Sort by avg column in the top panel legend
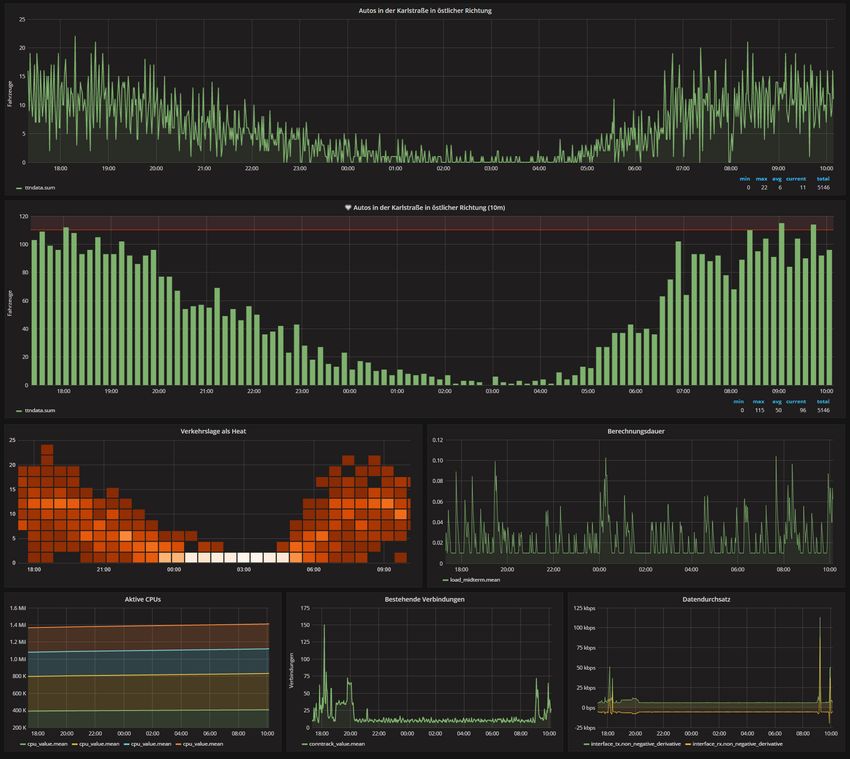The height and width of the screenshot is (759, 850). (777, 179)
